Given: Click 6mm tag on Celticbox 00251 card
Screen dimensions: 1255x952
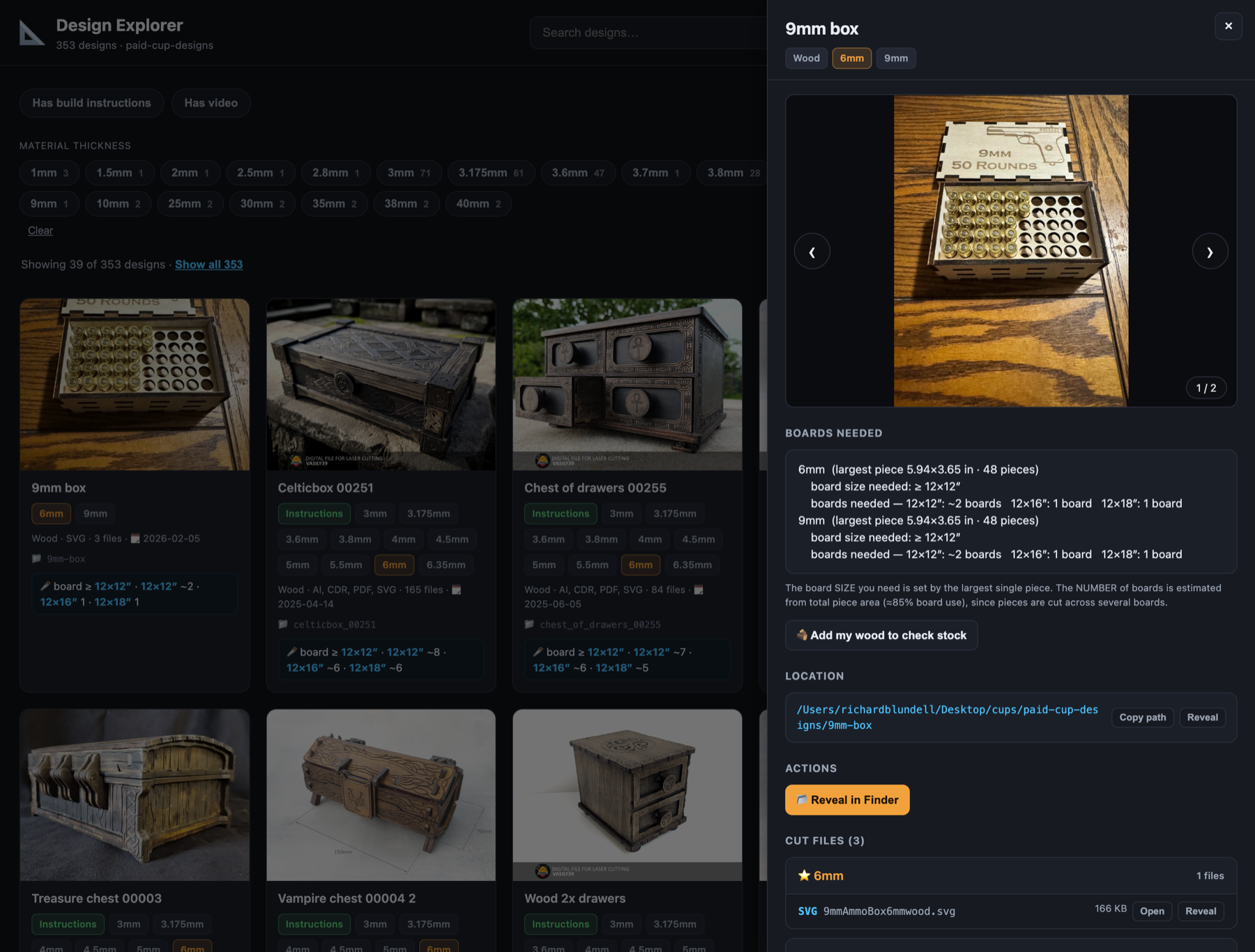Looking at the screenshot, I should (x=394, y=565).
